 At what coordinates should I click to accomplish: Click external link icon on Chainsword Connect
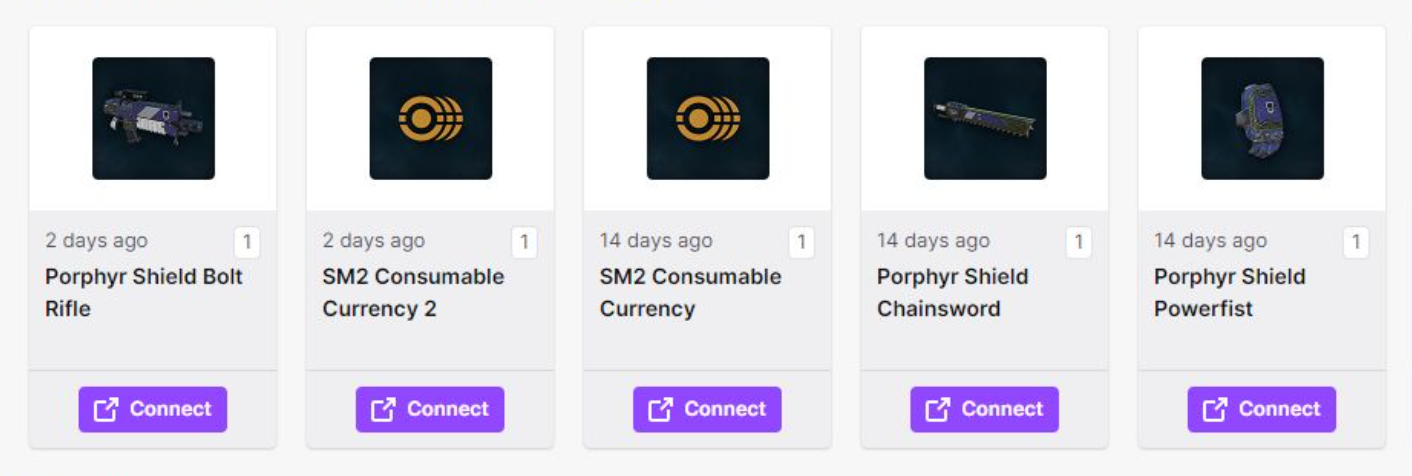coord(937,409)
